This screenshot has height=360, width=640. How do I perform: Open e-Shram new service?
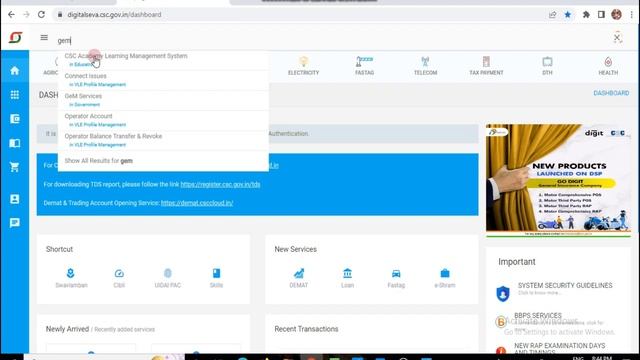pyautogui.click(x=444, y=278)
